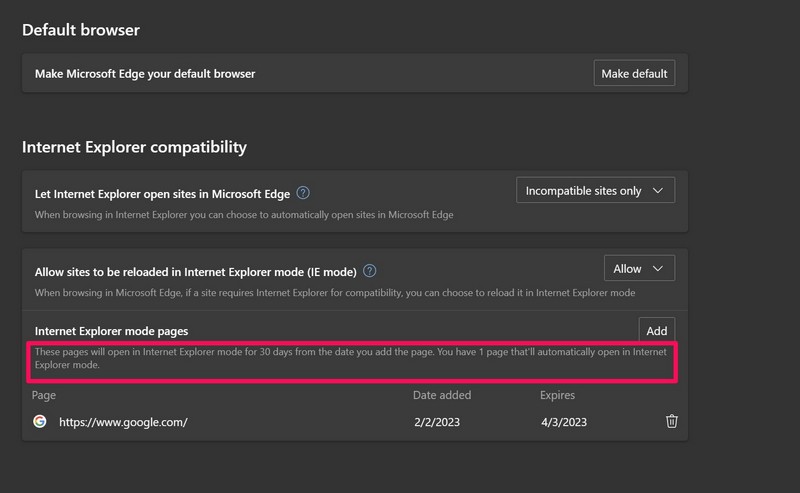The height and width of the screenshot is (493, 800).
Task: Click the Google favicon in the page list
Action: click(x=40, y=421)
